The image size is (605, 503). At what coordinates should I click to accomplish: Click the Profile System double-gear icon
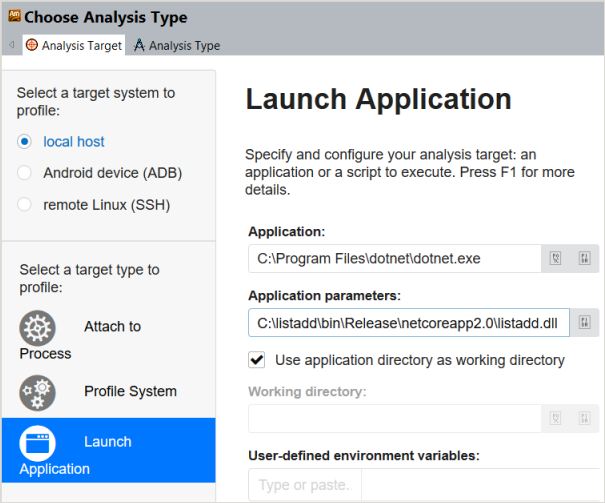[x=38, y=391]
